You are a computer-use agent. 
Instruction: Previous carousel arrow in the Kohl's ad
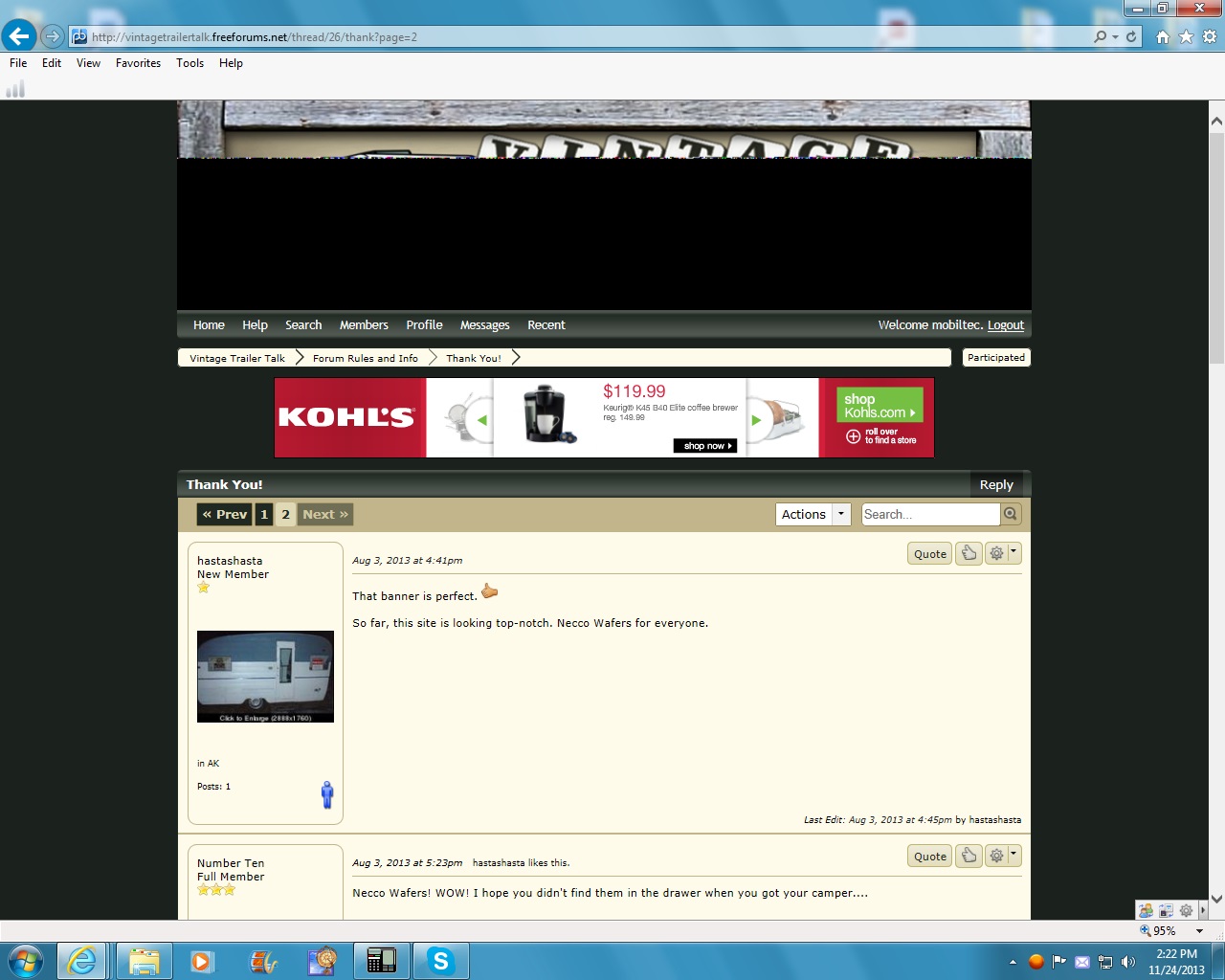(482, 419)
